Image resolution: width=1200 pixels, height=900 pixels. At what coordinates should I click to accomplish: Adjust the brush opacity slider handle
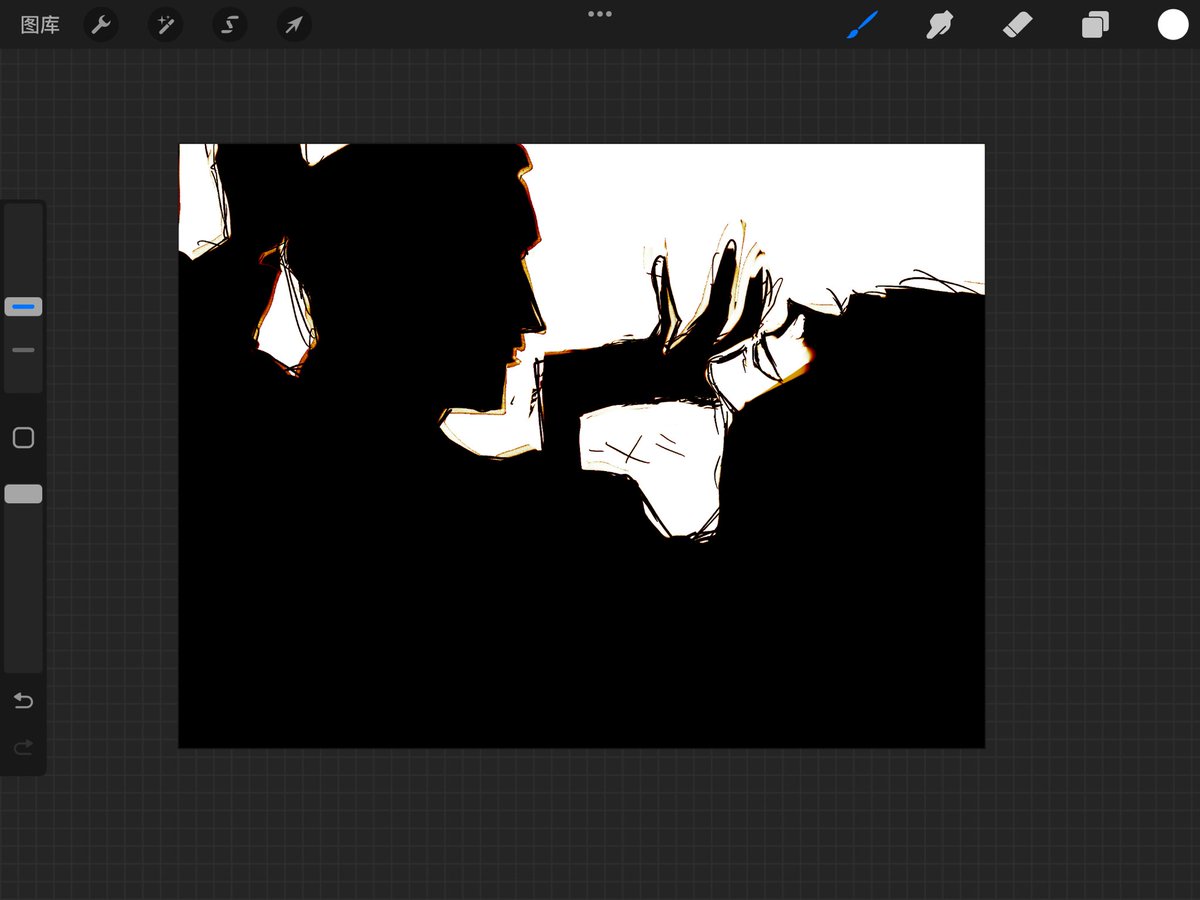tap(23, 494)
